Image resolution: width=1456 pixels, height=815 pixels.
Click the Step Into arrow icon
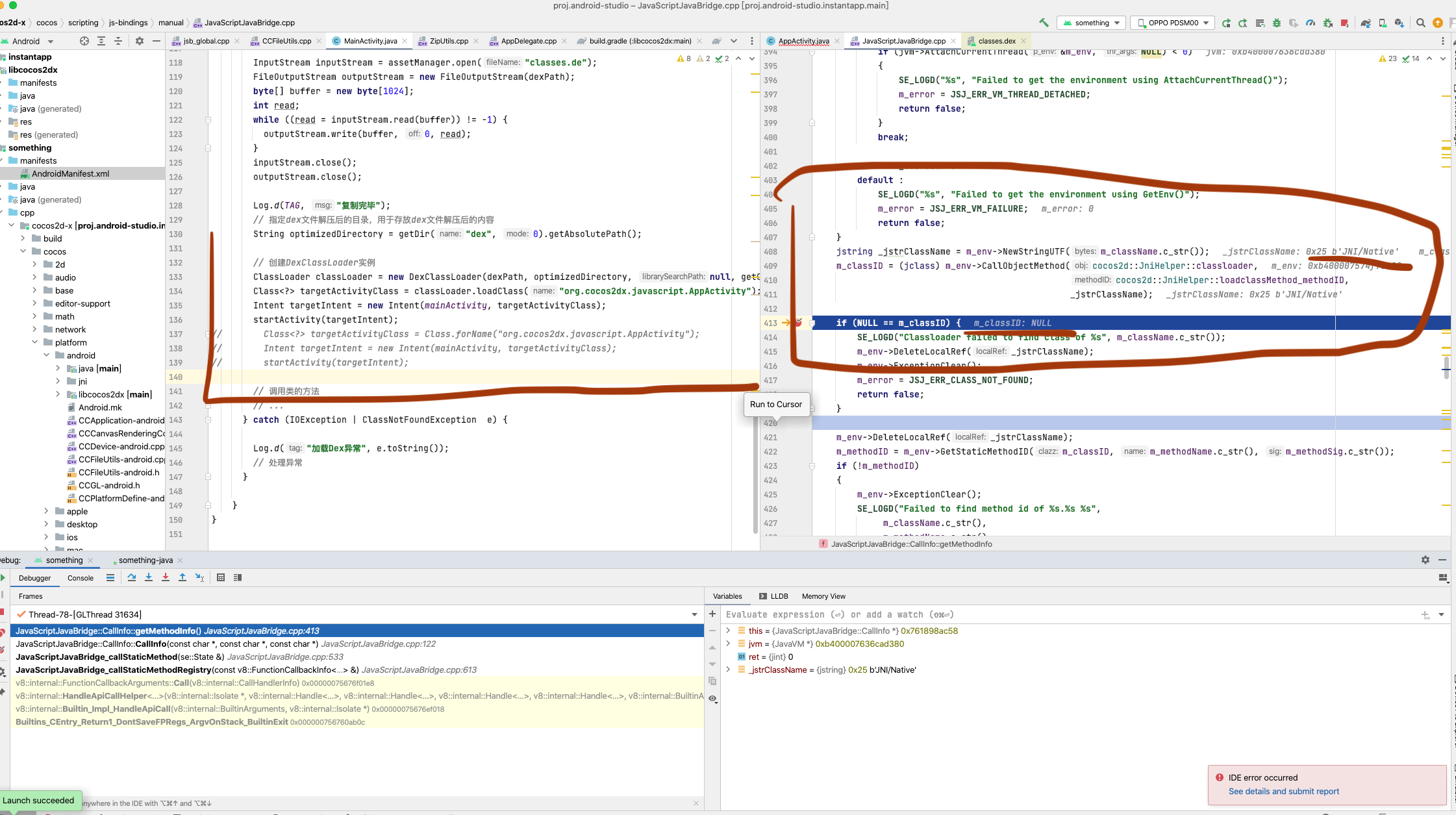point(149,577)
